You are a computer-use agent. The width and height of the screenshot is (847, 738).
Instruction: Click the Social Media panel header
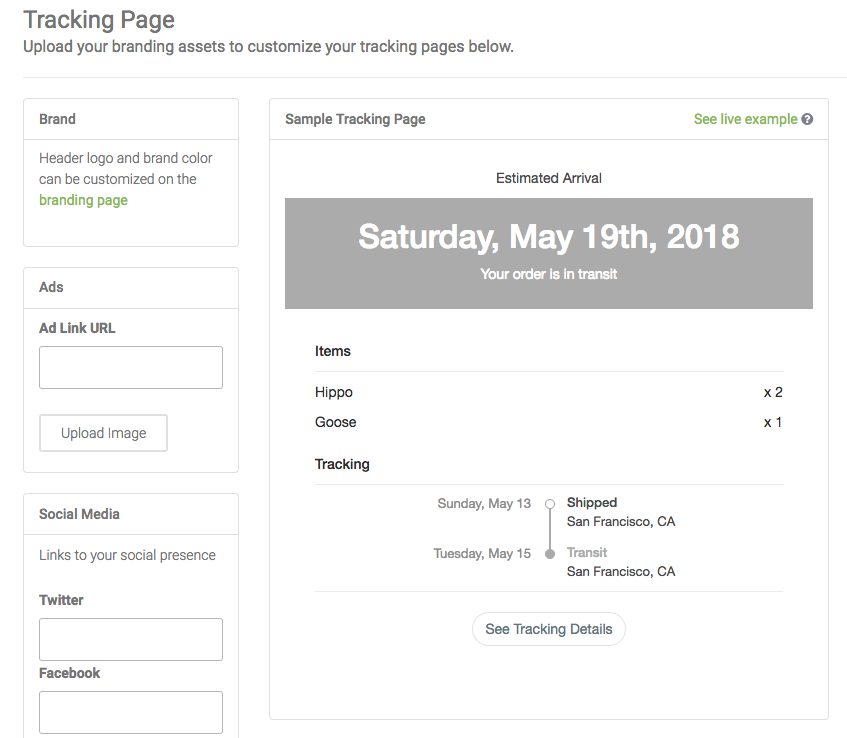tap(131, 514)
